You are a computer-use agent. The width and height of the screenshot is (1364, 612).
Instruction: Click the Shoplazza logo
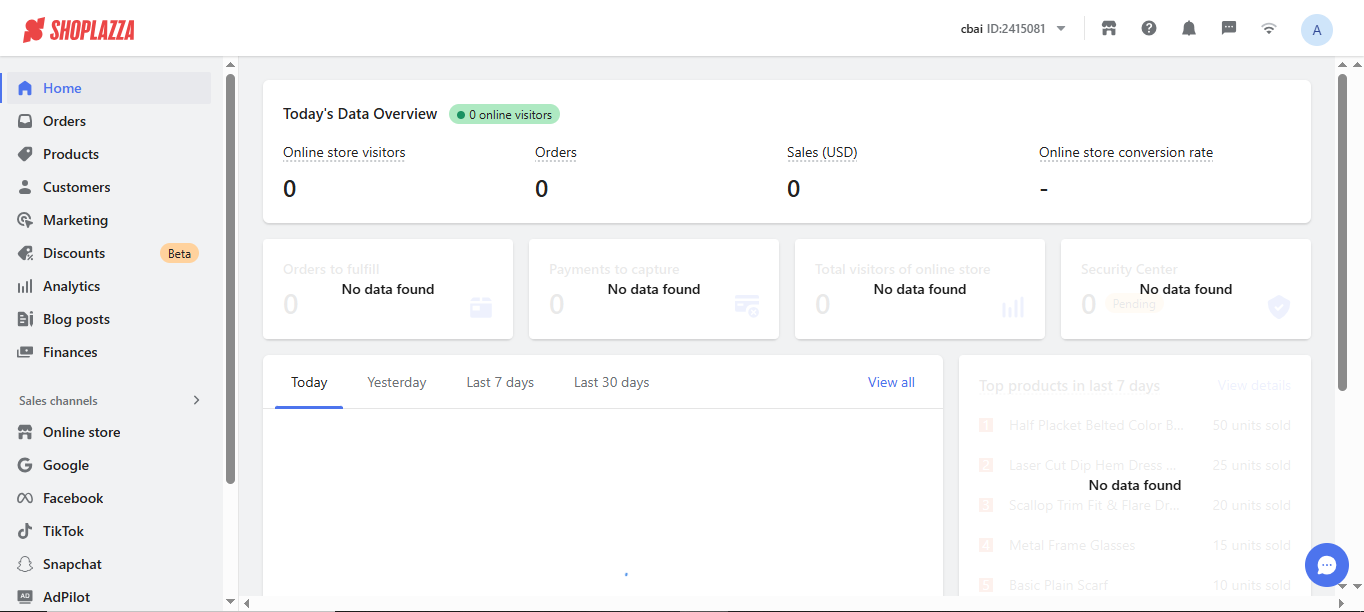coord(79,30)
